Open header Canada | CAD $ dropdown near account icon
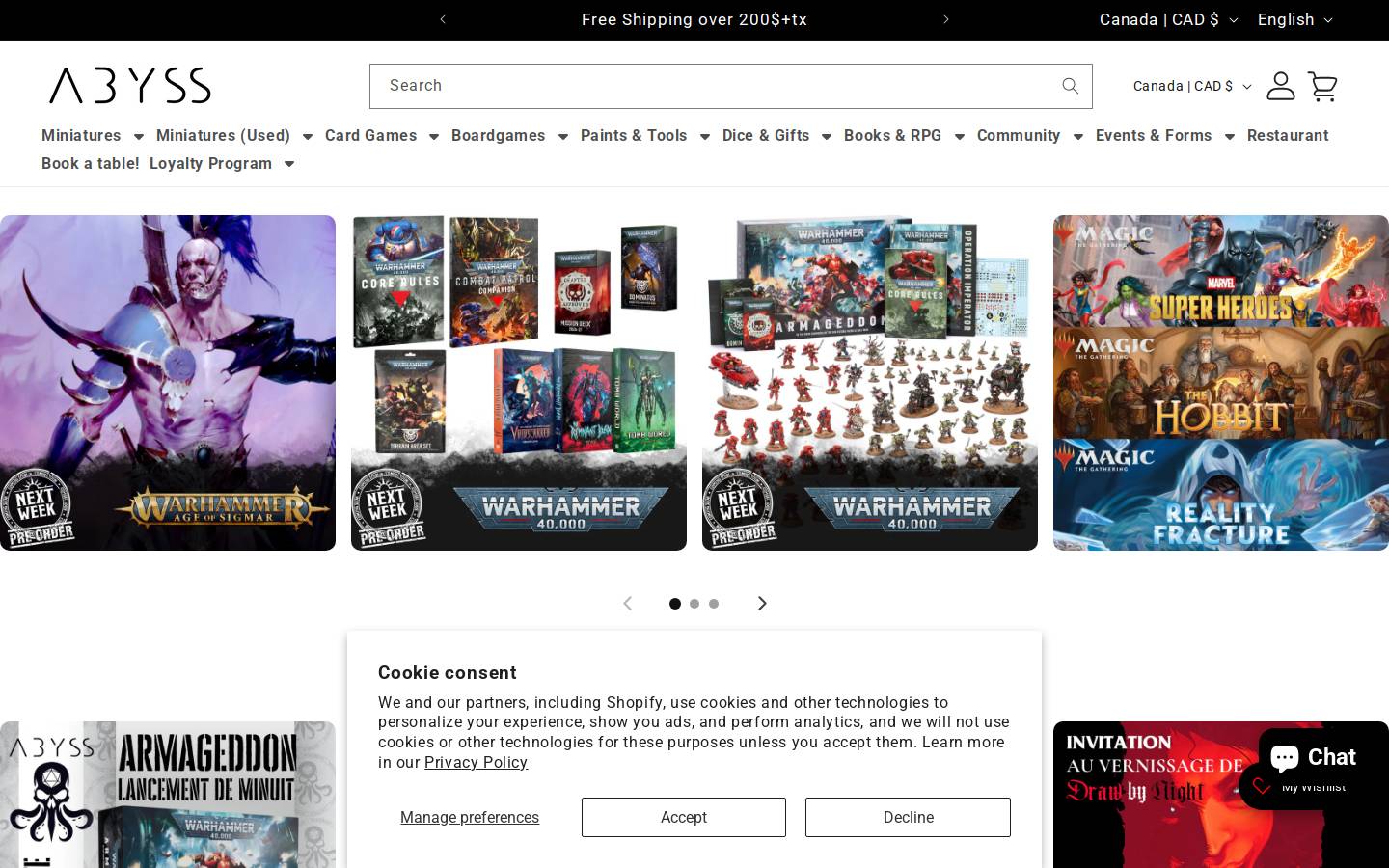 [1192, 86]
